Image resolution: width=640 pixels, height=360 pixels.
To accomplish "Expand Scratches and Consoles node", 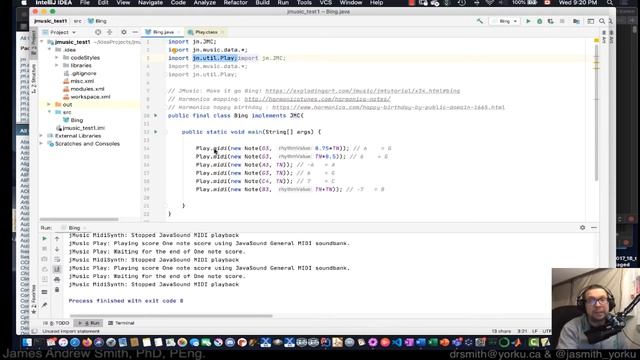I will [42, 144].
